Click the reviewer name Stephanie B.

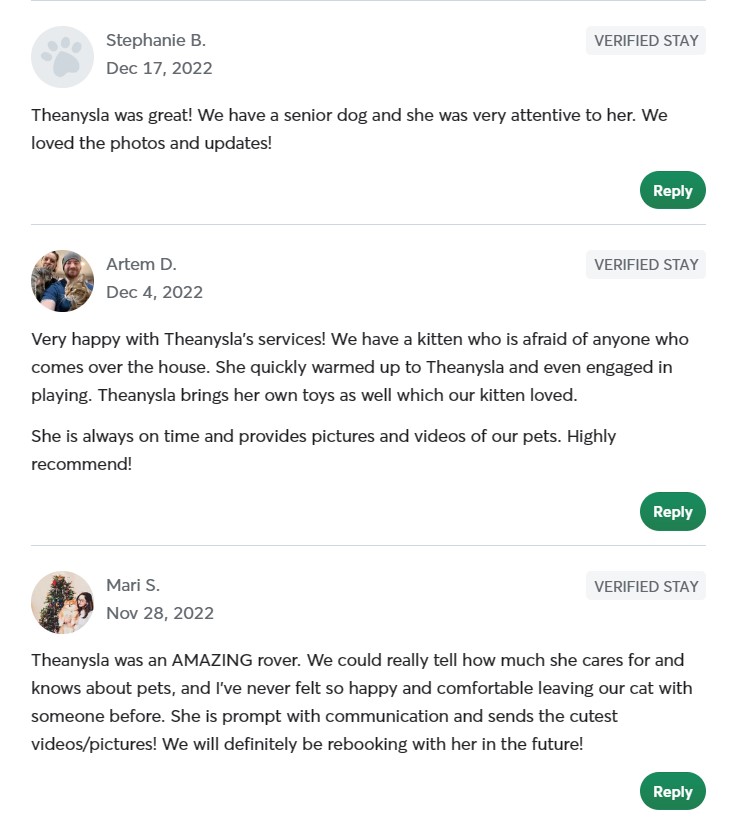pos(156,41)
